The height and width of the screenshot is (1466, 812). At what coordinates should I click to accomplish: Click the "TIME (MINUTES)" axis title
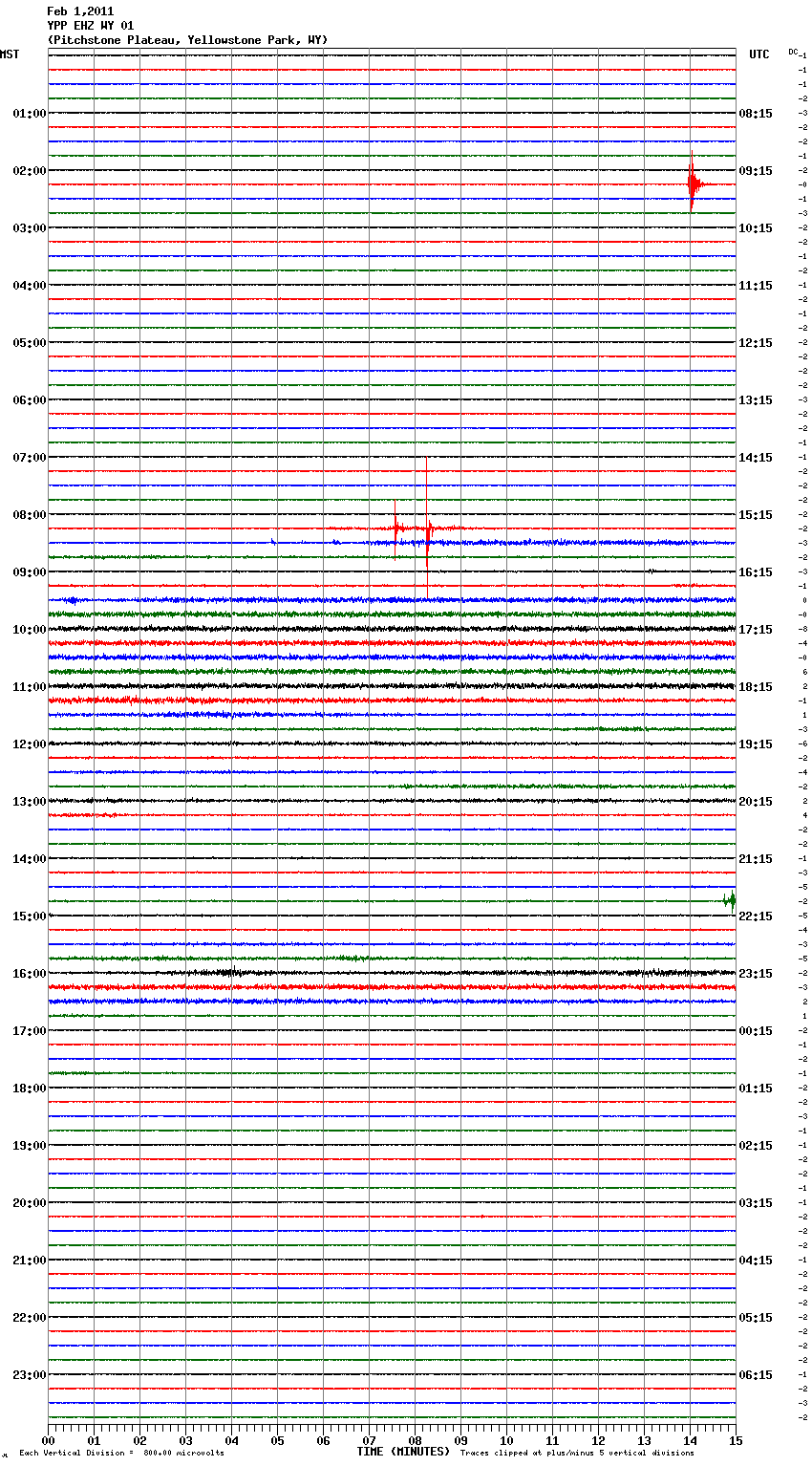pyautogui.click(x=403, y=1452)
